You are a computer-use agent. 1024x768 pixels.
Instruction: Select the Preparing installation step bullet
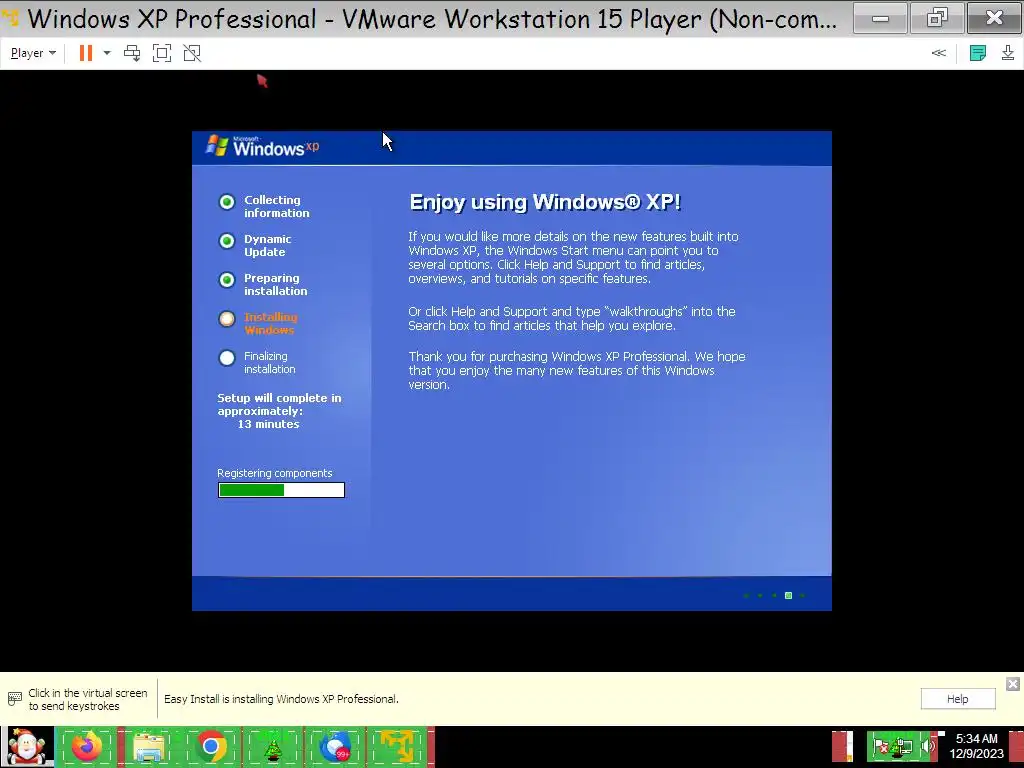(227, 280)
